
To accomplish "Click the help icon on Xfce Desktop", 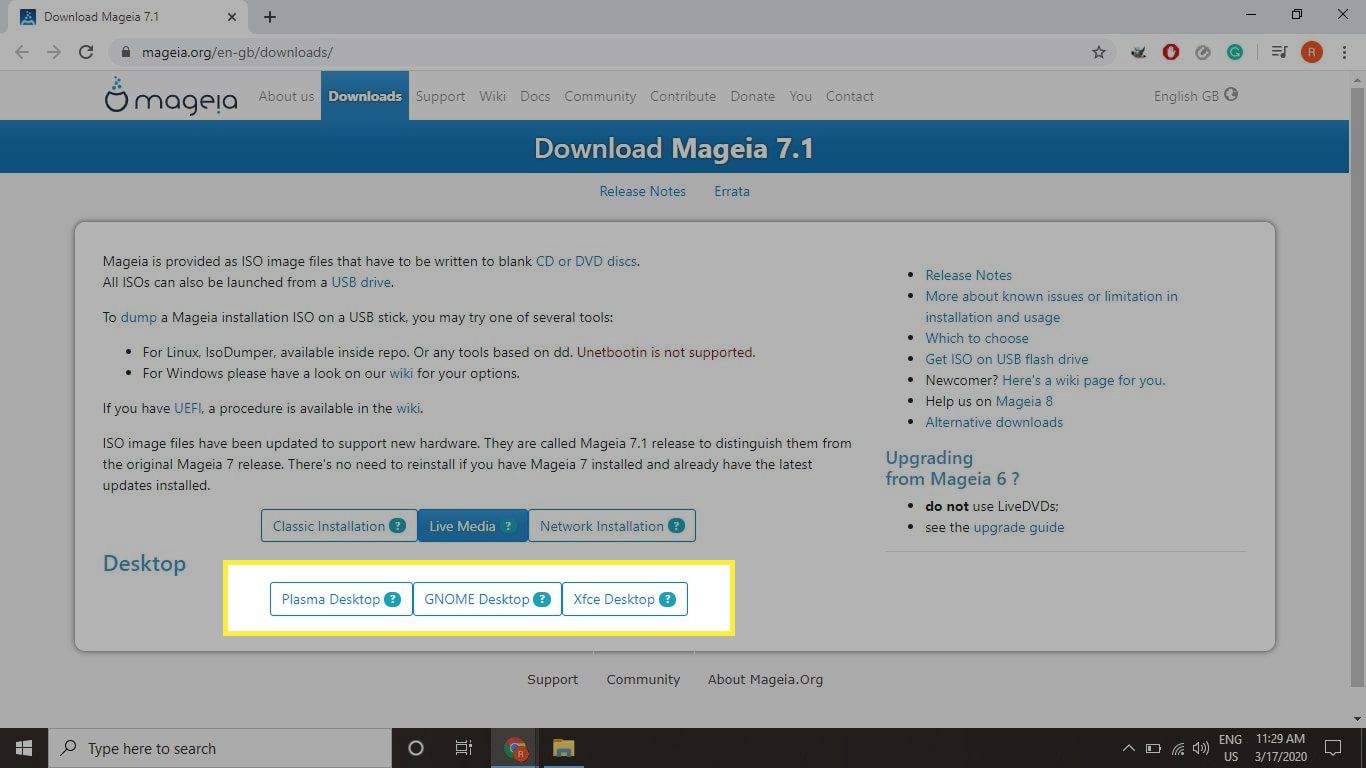I will tap(667, 600).
